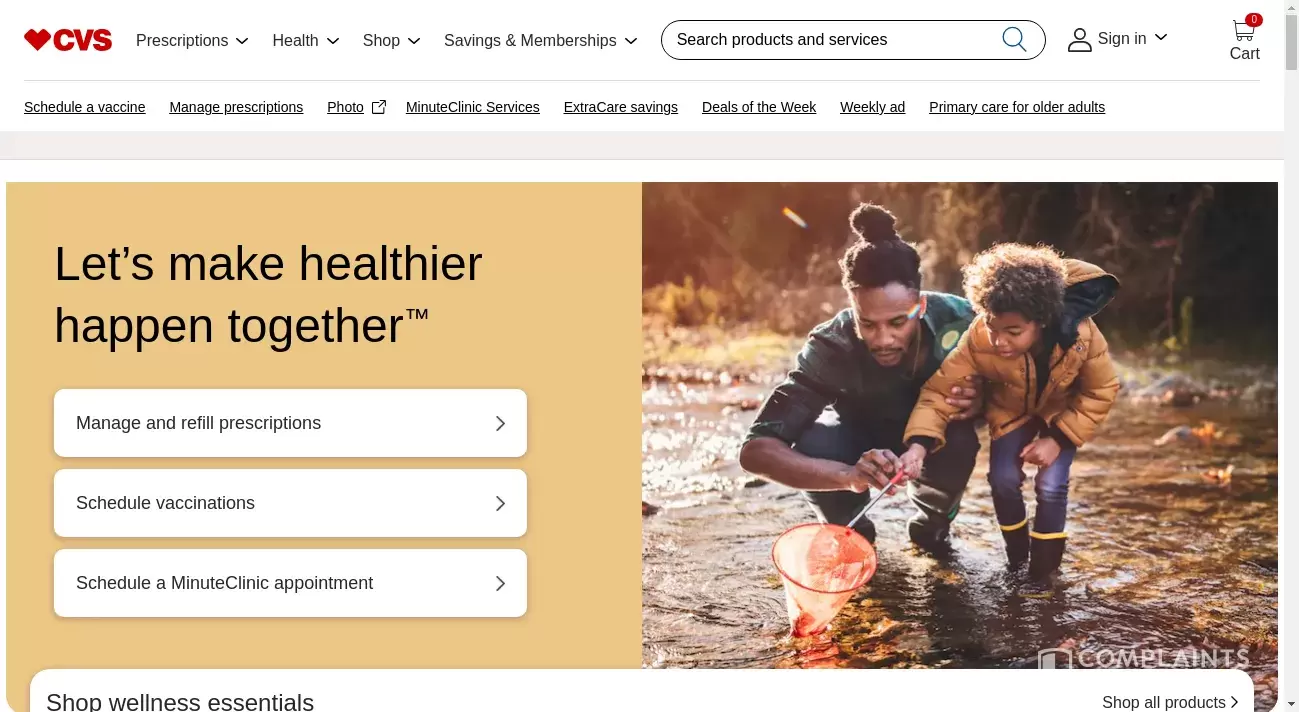Image resolution: width=1299 pixels, height=712 pixels.
Task: Click the Photo external link icon
Action: point(379,107)
